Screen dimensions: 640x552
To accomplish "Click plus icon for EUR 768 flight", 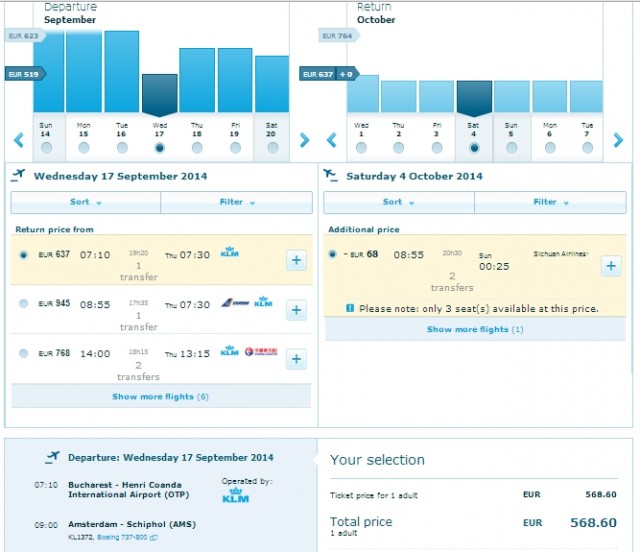I will pyautogui.click(x=296, y=358).
